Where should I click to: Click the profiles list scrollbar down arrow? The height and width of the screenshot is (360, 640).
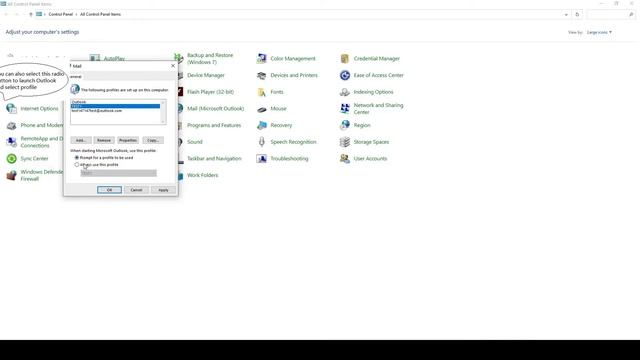tap(163, 122)
